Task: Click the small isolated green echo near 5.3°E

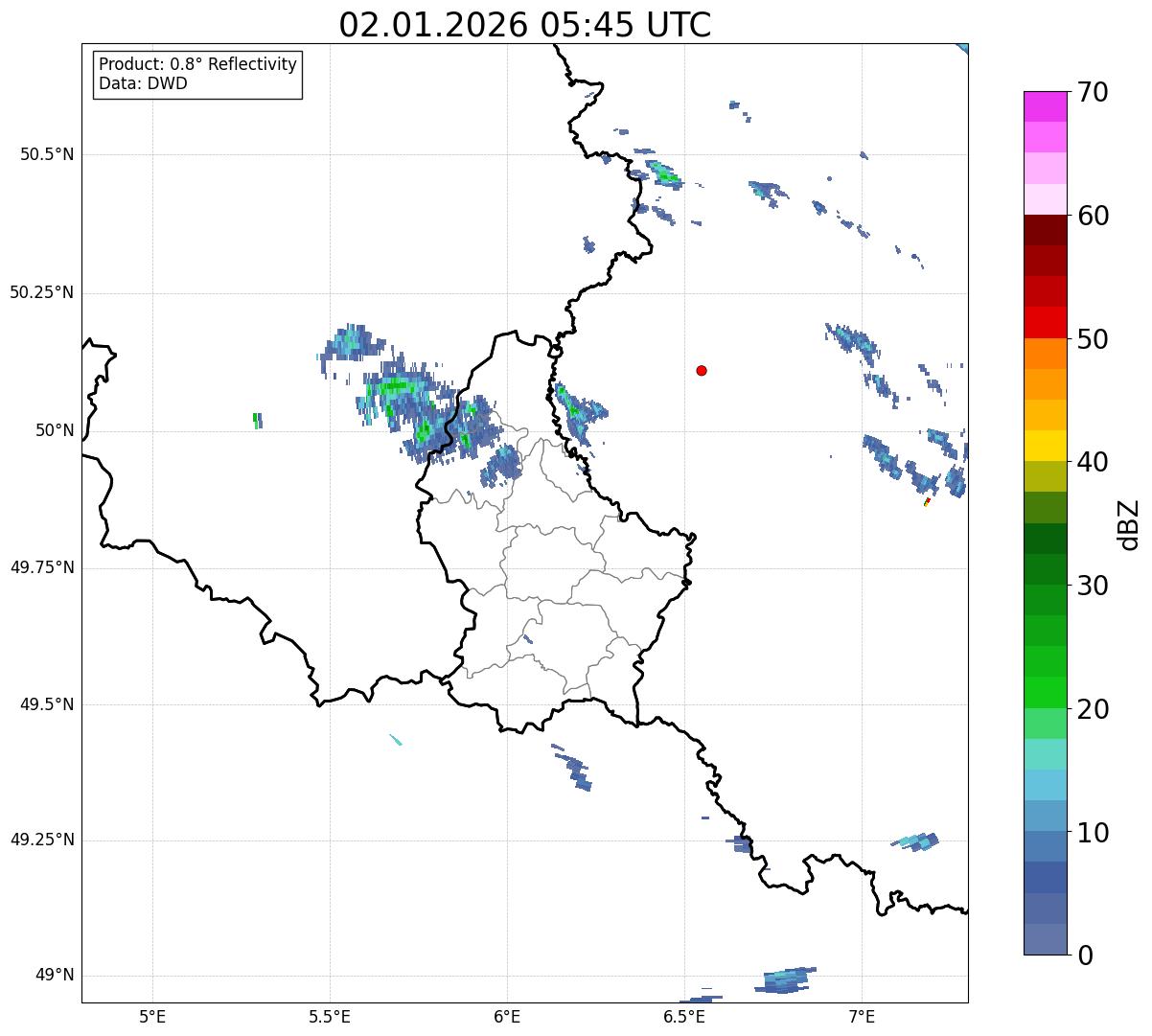Action: [257, 420]
